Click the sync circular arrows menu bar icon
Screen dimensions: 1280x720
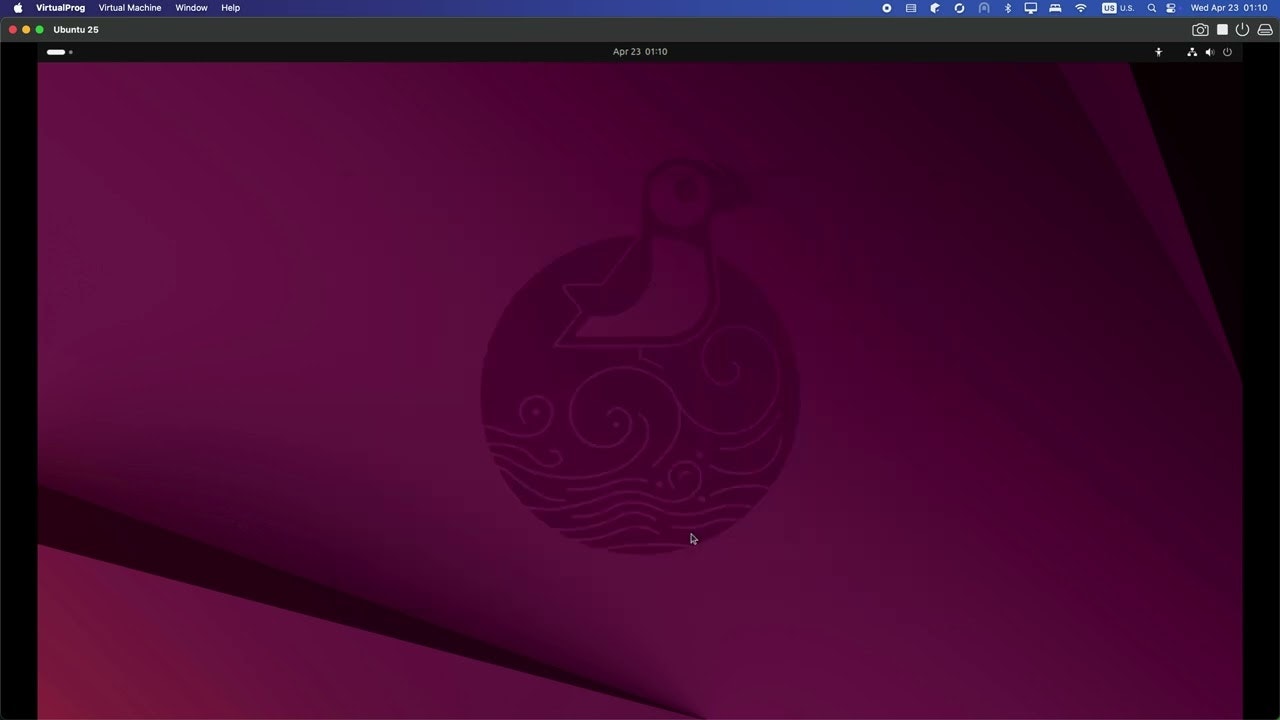959,8
